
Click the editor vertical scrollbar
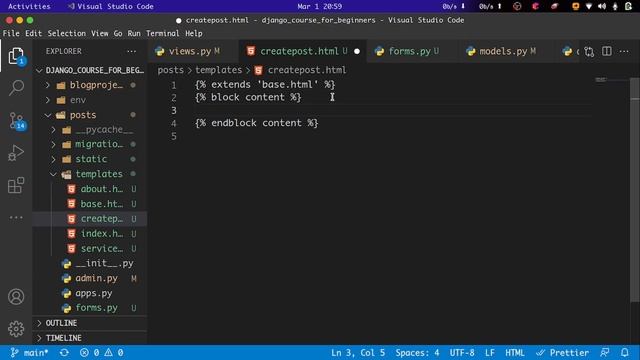[635, 190]
